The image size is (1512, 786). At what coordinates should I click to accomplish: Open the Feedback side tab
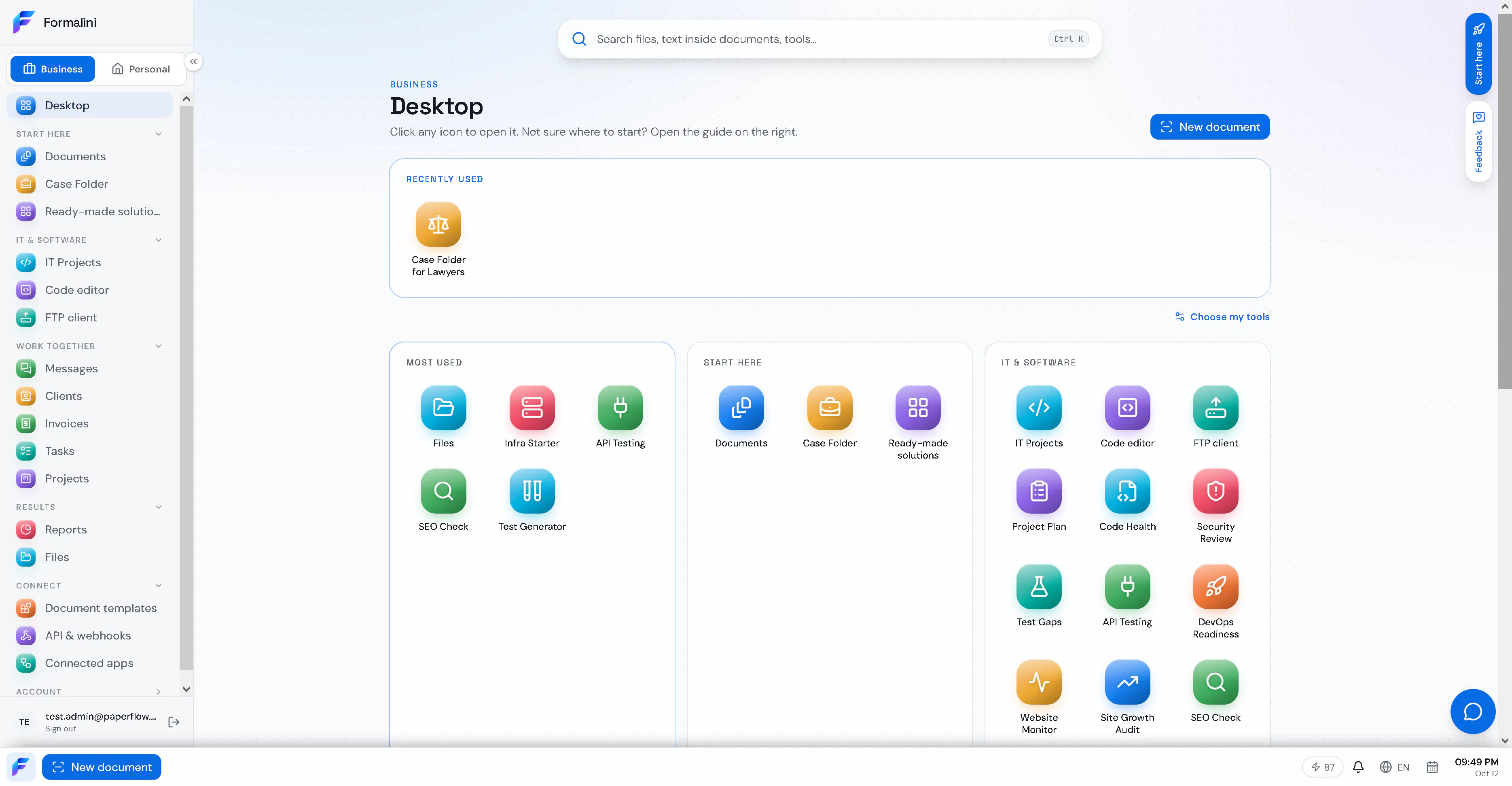1478,142
